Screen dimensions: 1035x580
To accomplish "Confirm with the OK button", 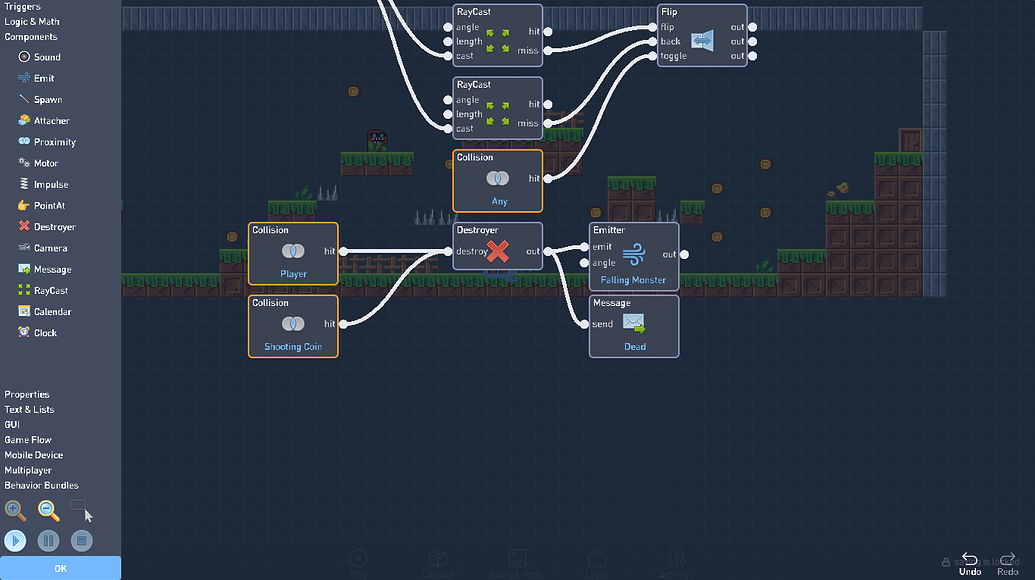I will 60,568.
